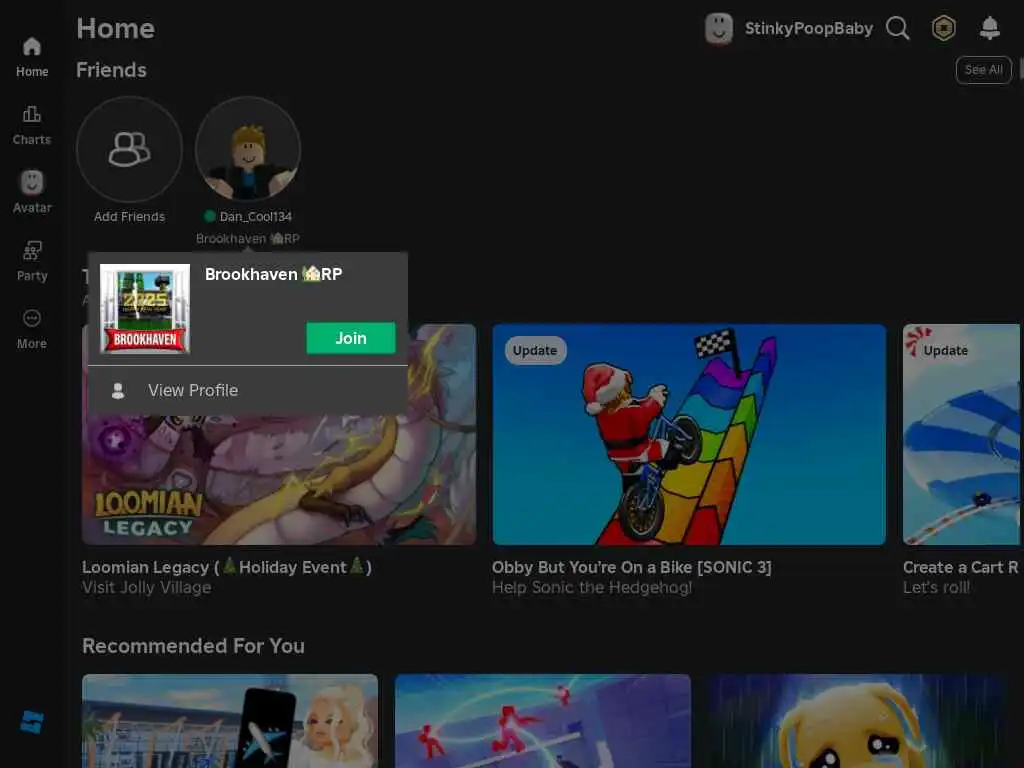Open the Avatar editor in sidebar

(x=31, y=193)
